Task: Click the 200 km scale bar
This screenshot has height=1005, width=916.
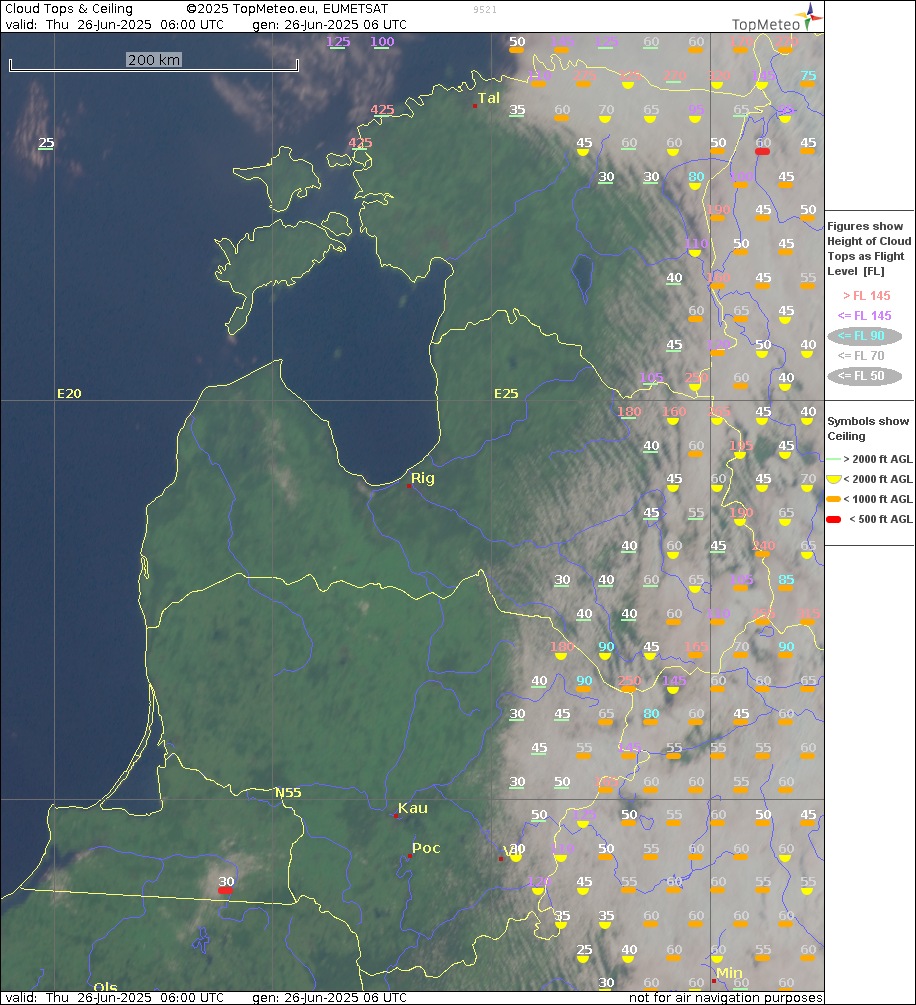Action: (x=154, y=63)
